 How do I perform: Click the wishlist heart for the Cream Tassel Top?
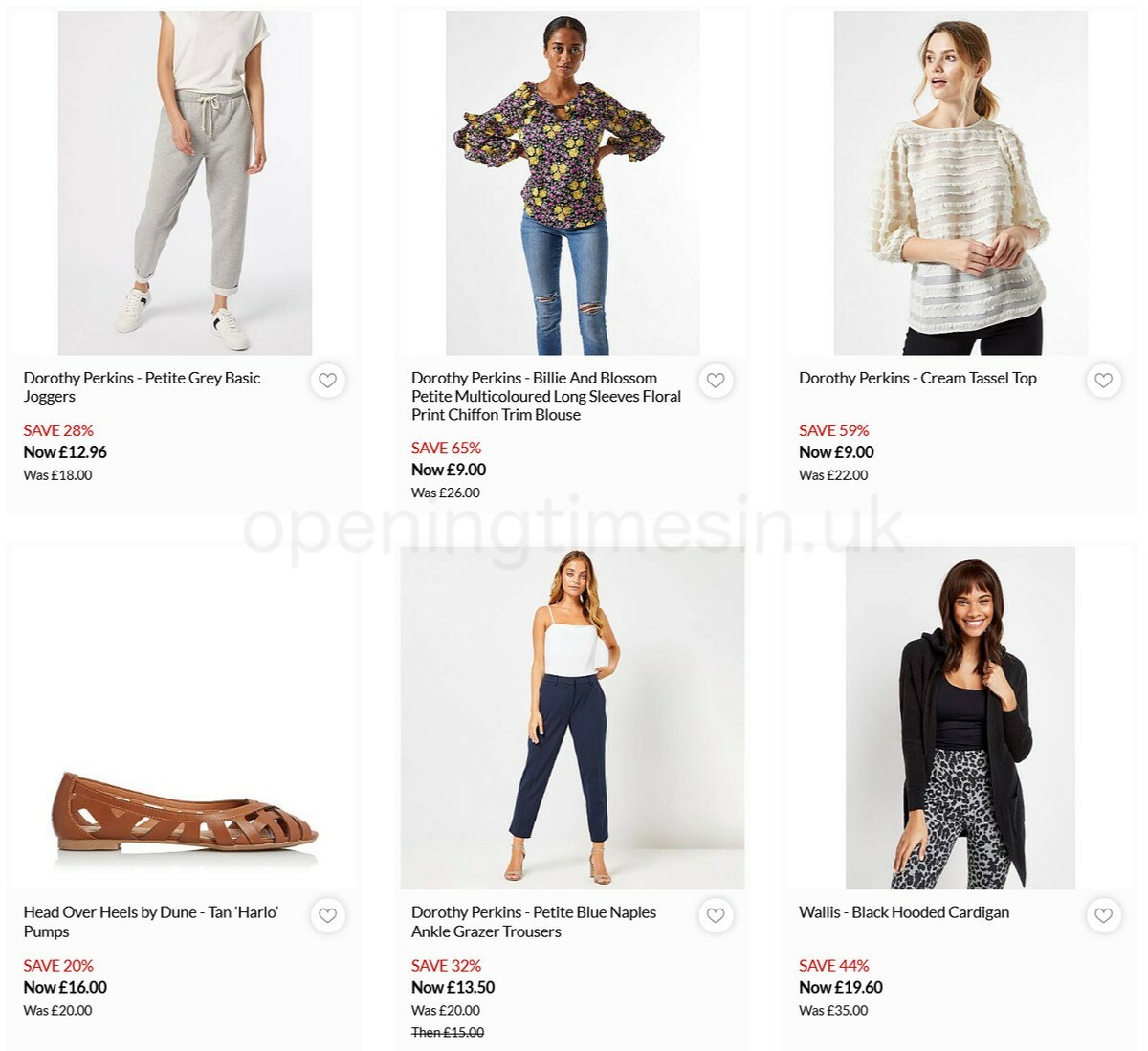(1104, 380)
